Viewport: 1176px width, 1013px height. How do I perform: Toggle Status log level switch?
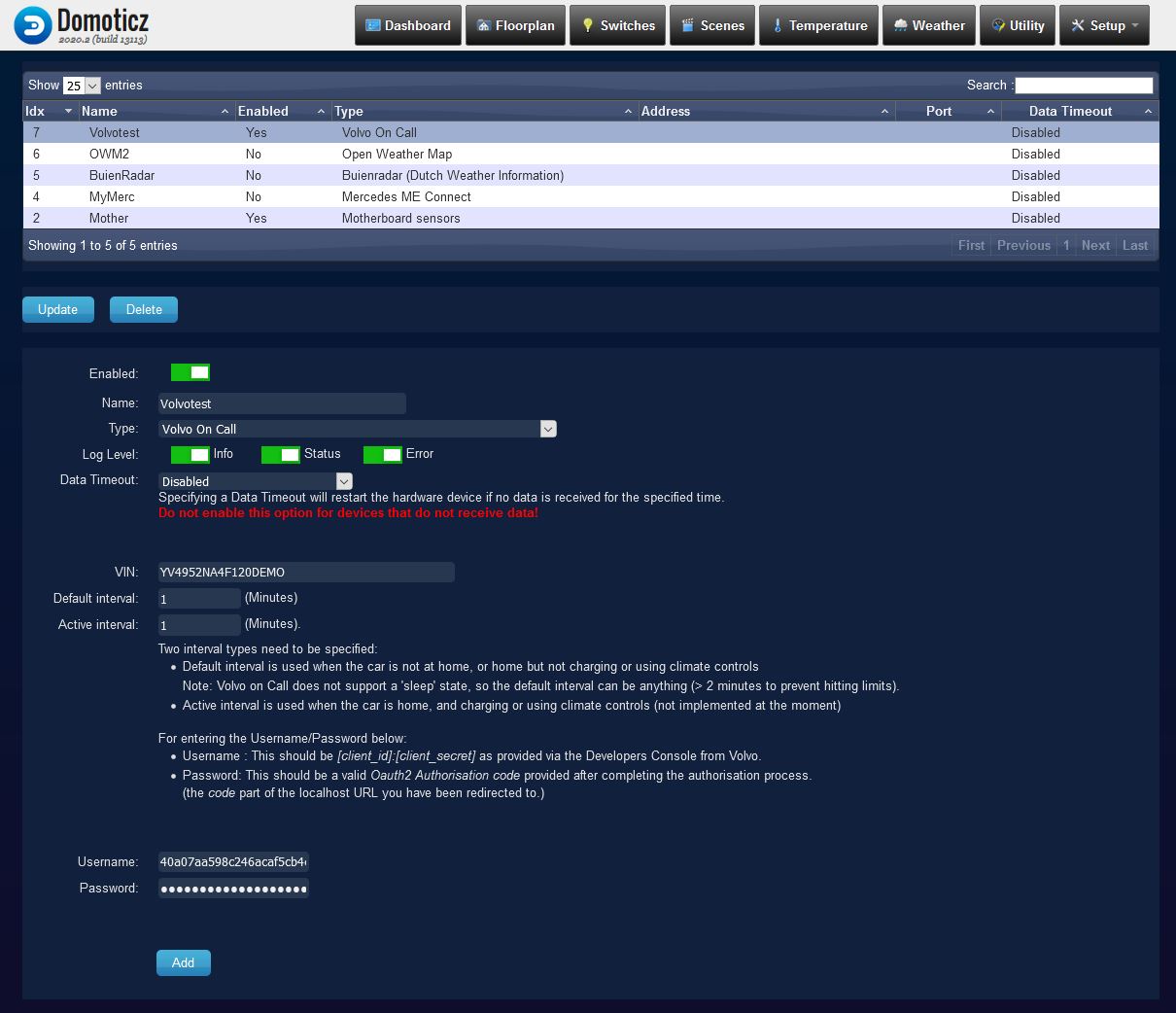pyautogui.click(x=281, y=455)
